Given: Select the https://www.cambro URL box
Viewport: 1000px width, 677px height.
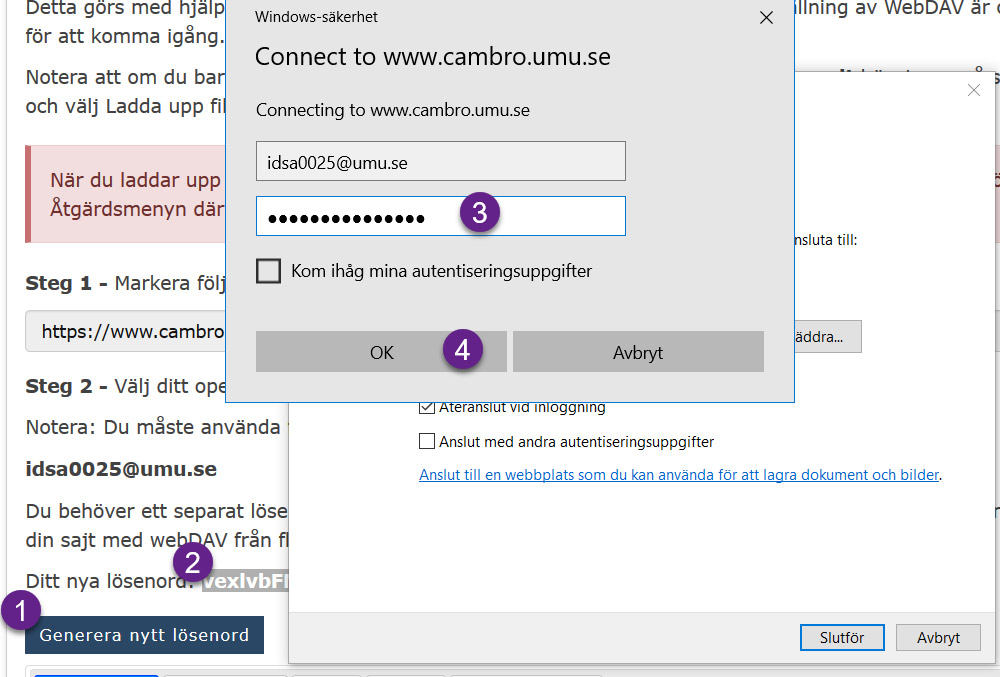Looking at the screenshot, I should click(x=126, y=331).
